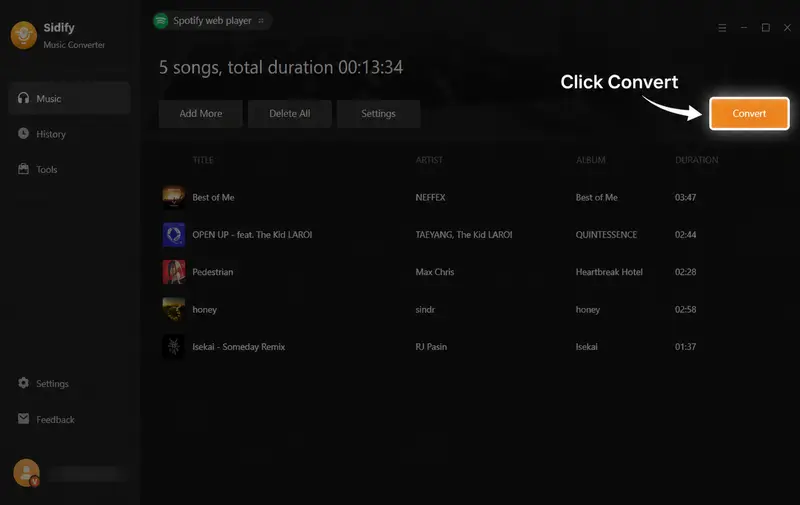Select song title honey

(205, 310)
